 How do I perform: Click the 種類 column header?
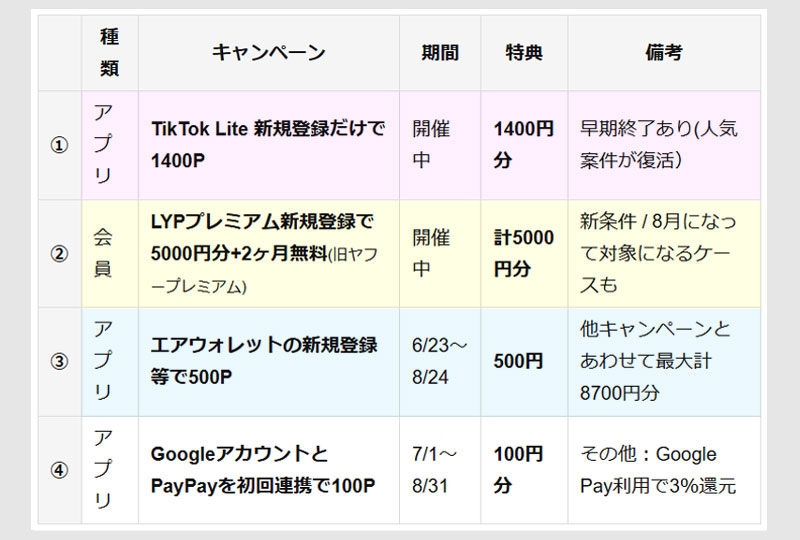click(110, 53)
